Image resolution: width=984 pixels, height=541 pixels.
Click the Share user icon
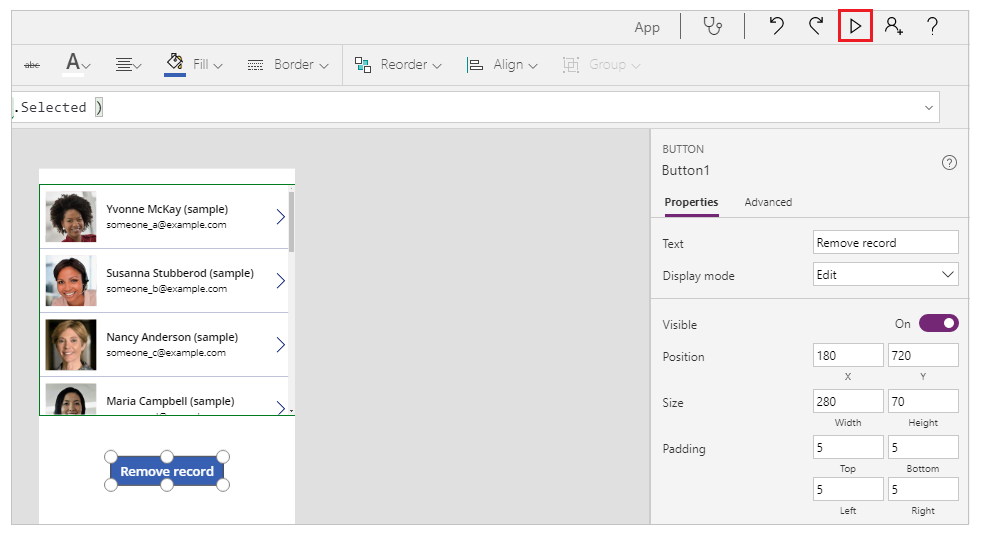click(893, 27)
